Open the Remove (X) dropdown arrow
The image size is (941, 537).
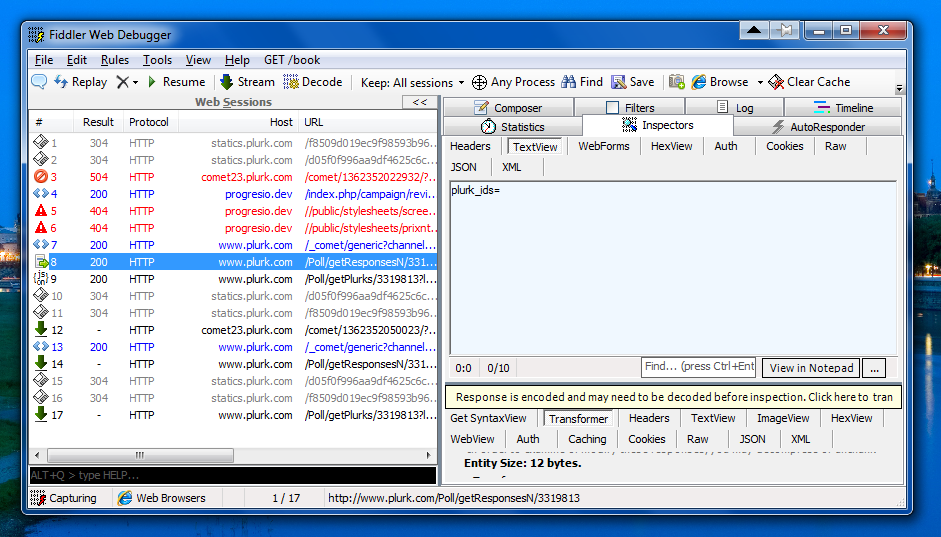135,82
